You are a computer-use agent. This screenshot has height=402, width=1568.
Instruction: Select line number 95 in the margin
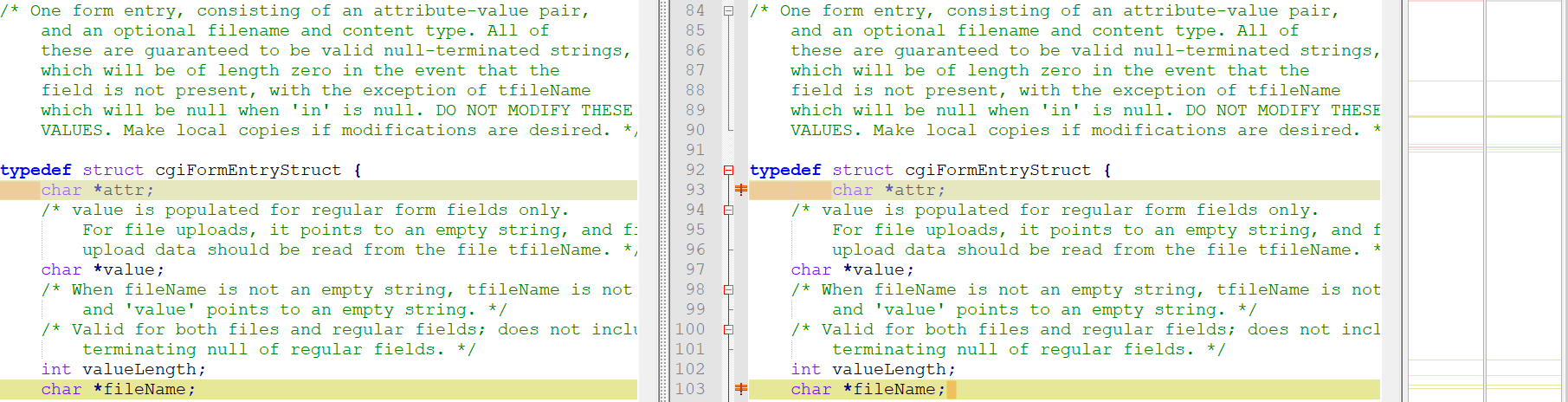tap(695, 230)
